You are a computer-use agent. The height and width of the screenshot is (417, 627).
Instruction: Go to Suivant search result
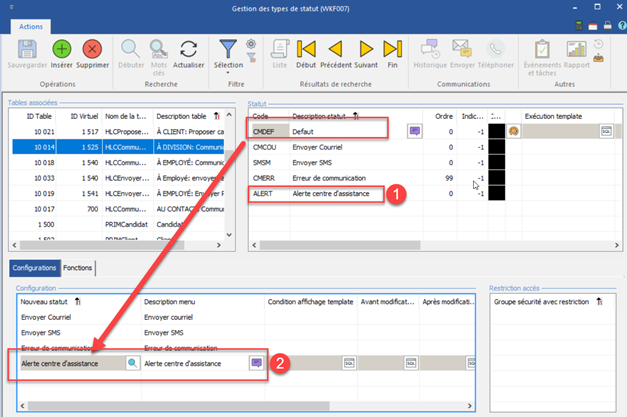coord(367,48)
